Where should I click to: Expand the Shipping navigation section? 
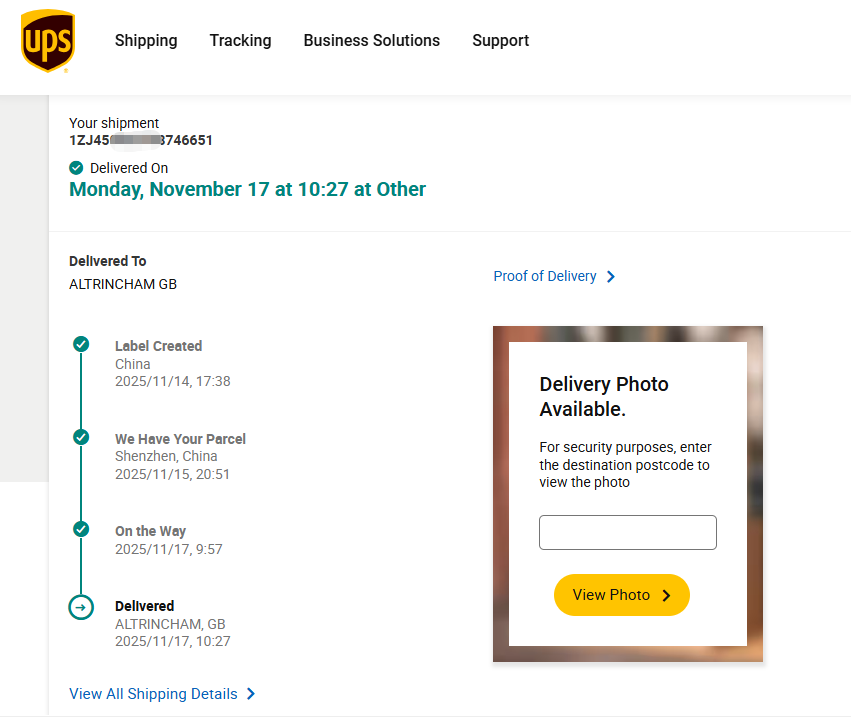[x=145, y=41]
